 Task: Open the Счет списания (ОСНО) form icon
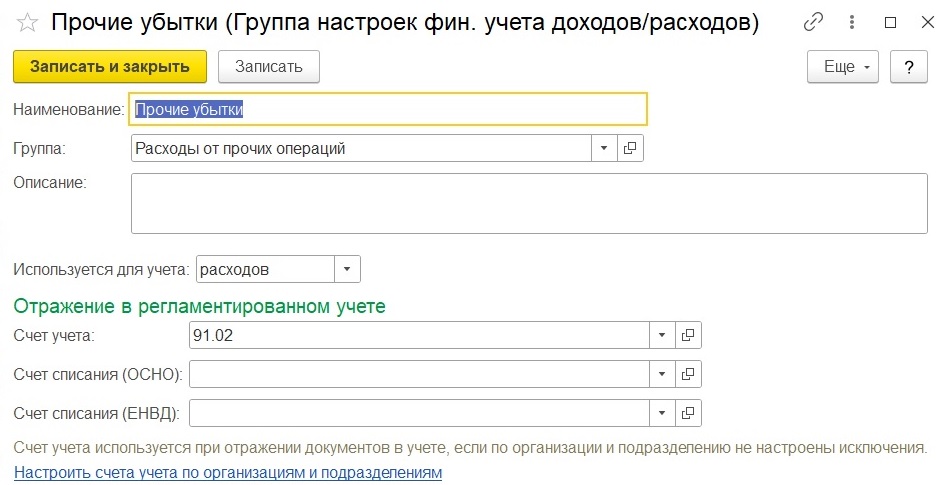click(x=688, y=375)
